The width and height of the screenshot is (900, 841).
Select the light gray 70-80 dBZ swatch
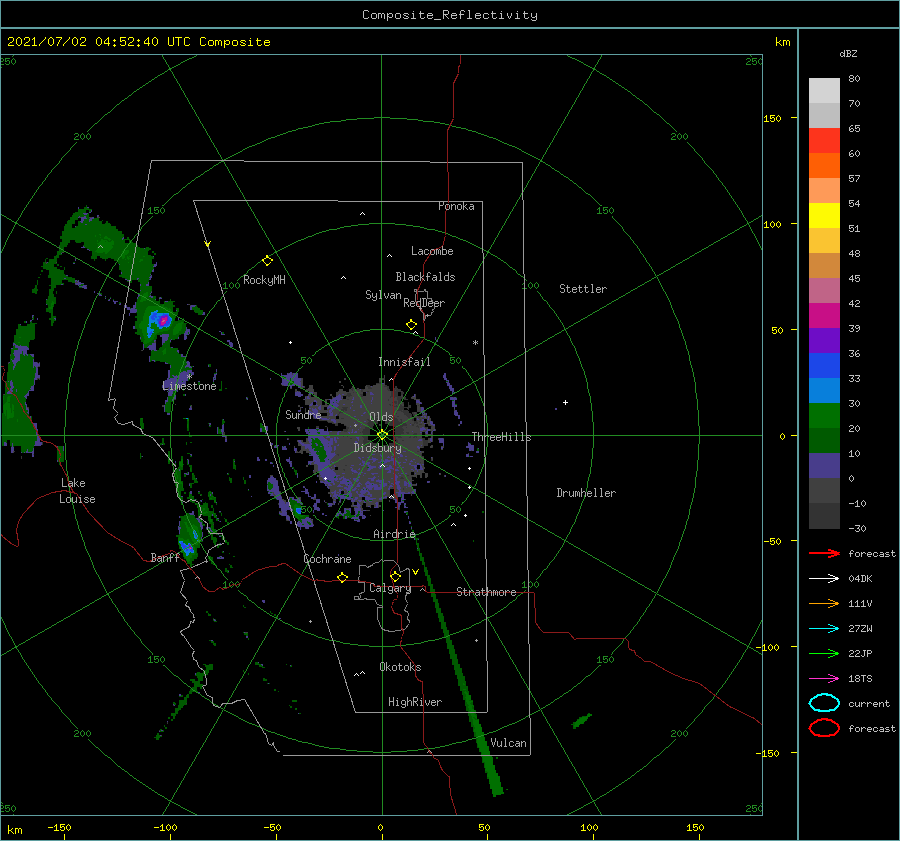[824, 91]
